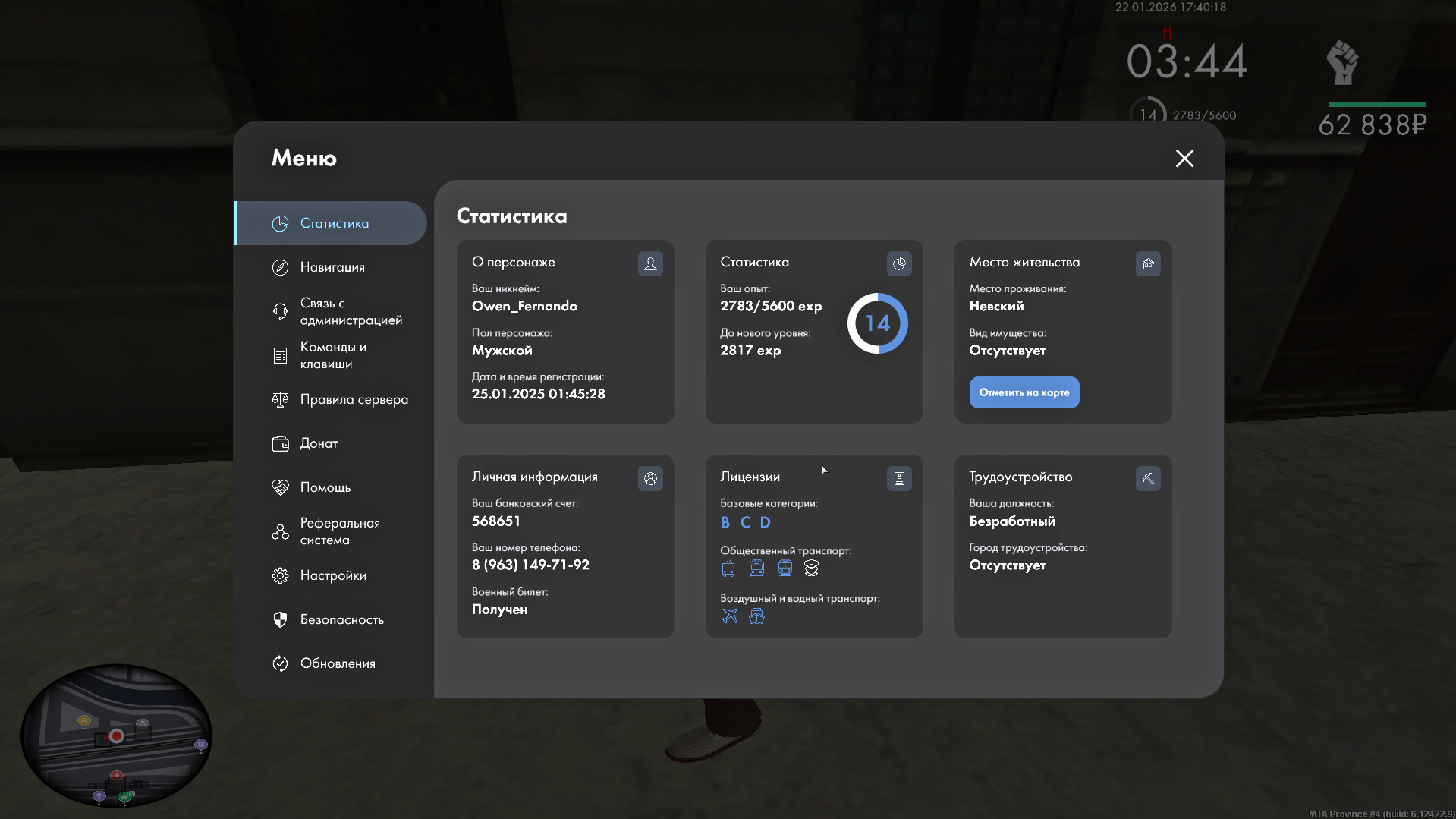Click the first bus icon under Общественный транспорт
This screenshot has height=819, width=1456.
[x=728, y=569]
